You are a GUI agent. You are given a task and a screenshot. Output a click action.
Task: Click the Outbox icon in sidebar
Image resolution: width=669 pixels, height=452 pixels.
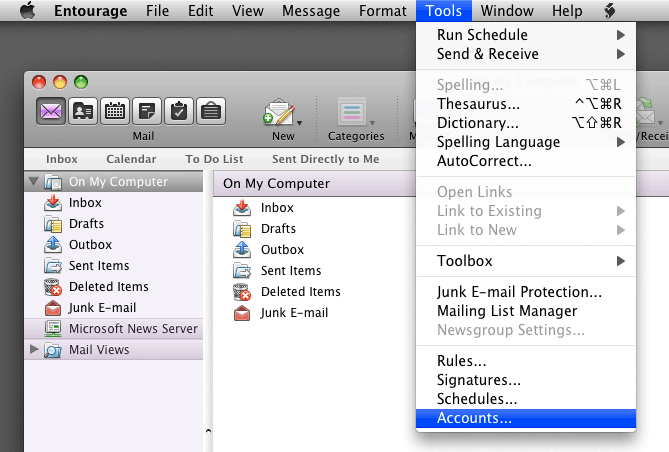coord(53,245)
